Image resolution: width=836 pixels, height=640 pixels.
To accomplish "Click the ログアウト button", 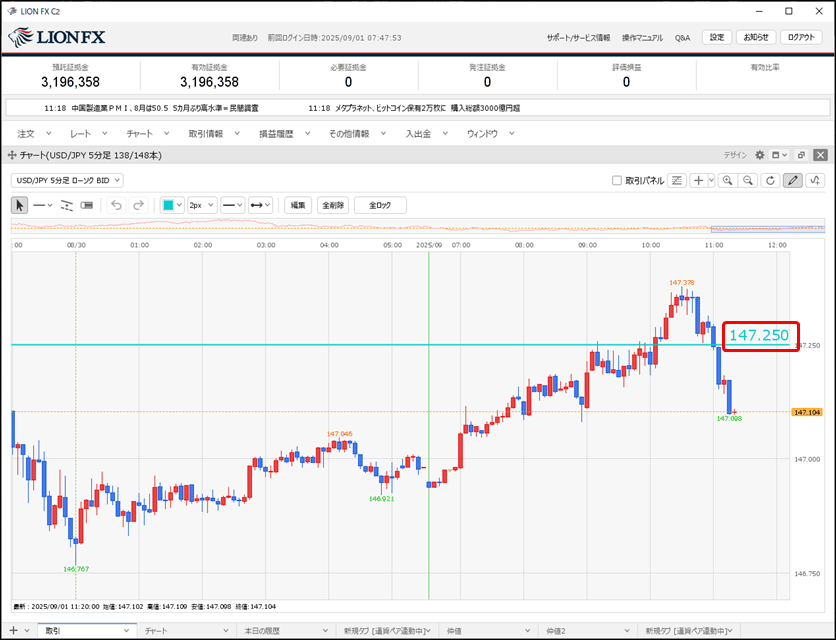I will (801, 37).
